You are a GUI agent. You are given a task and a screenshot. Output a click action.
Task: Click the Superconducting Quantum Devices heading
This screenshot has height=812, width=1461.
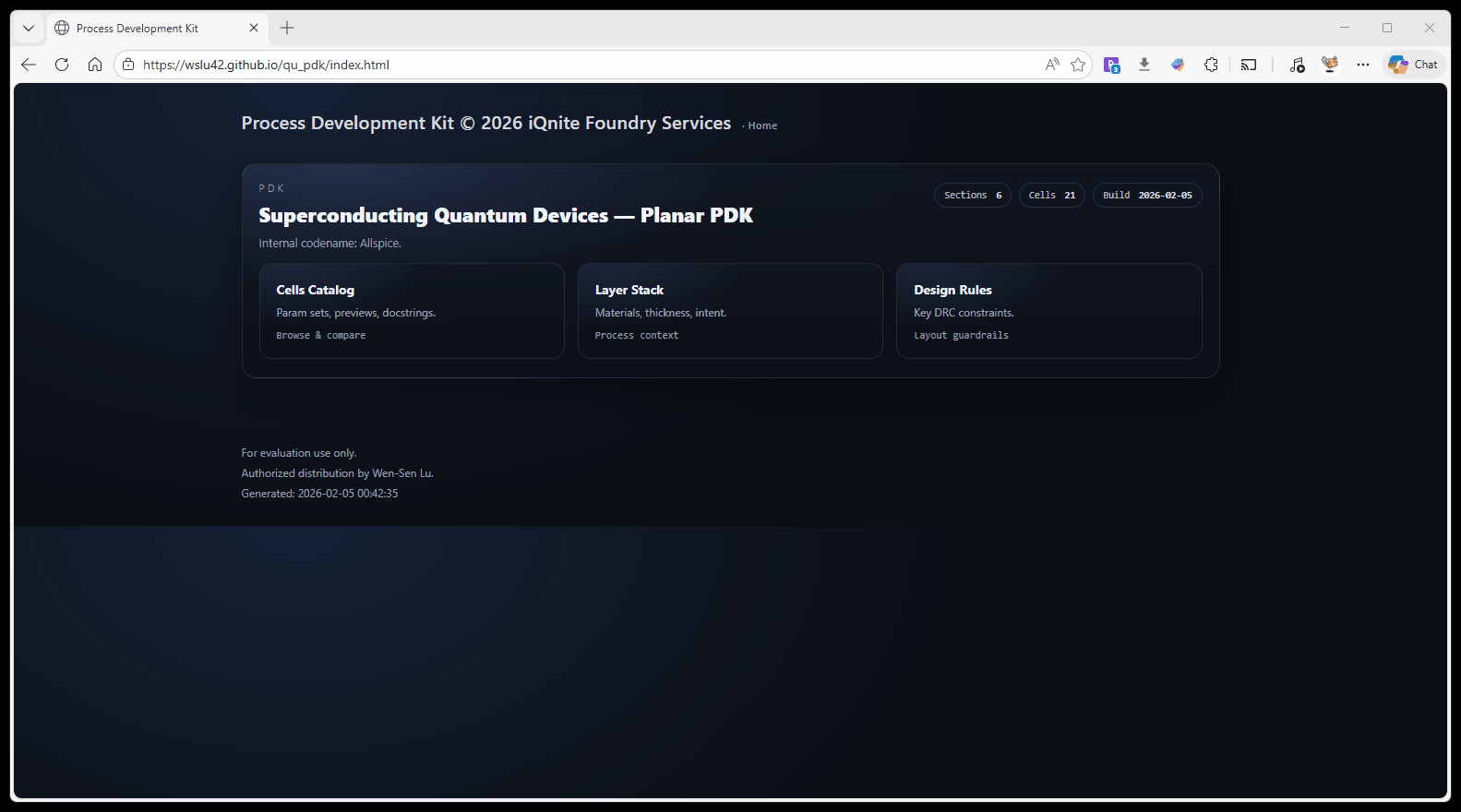pyautogui.click(x=506, y=216)
